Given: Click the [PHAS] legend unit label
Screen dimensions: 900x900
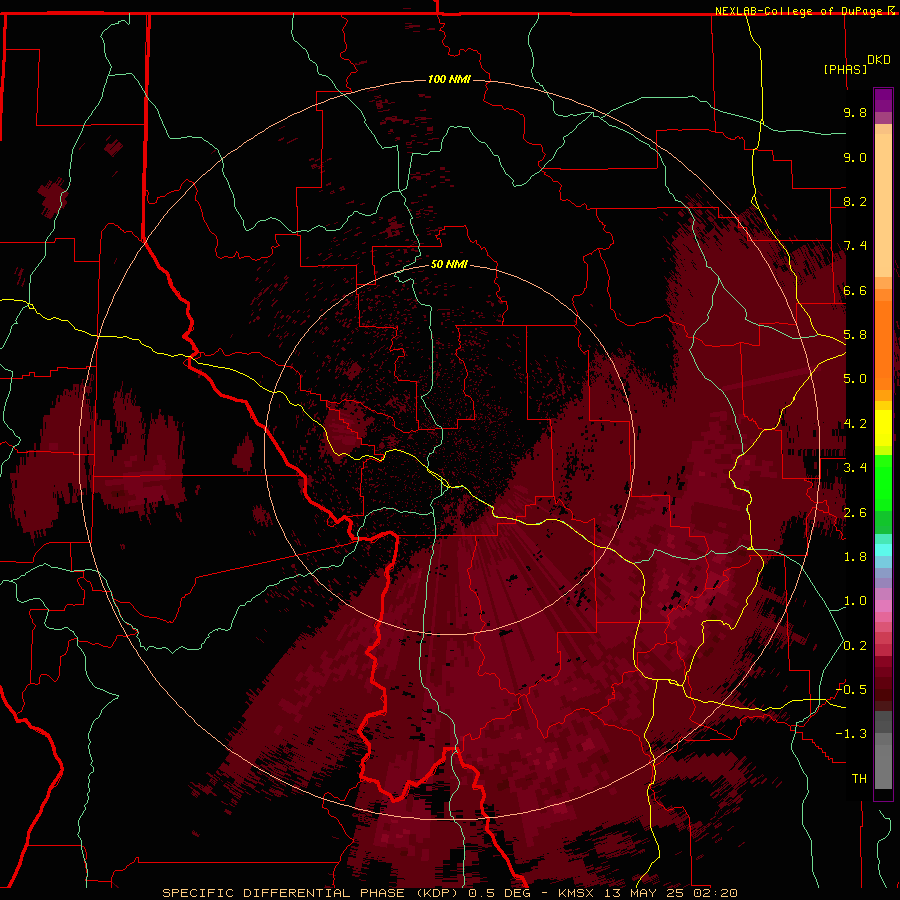Looking at the screenshot, I should [845, 69].
